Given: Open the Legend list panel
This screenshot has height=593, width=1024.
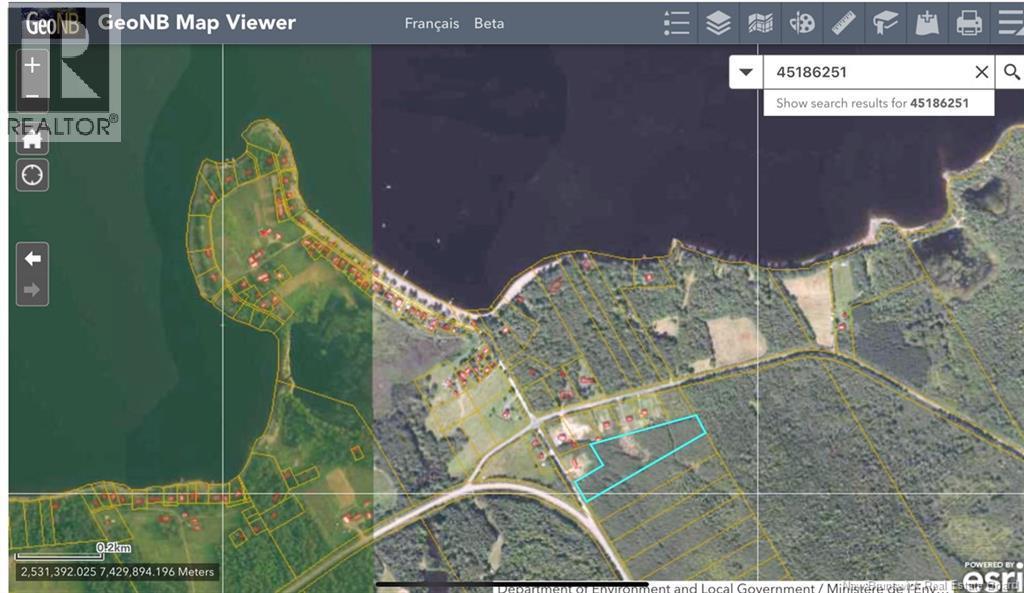Looking at the screenshot, I should pyautogui.click(x=677, y=22).
